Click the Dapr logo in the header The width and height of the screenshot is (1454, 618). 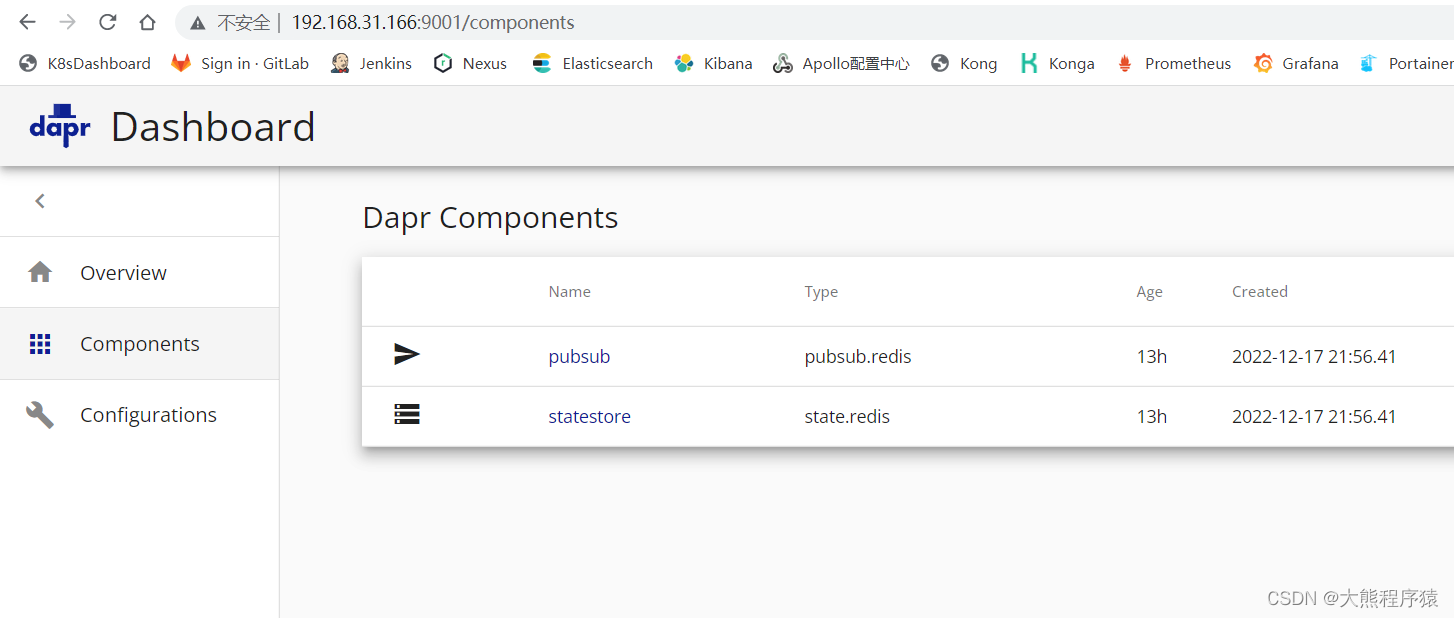(59, 124)
